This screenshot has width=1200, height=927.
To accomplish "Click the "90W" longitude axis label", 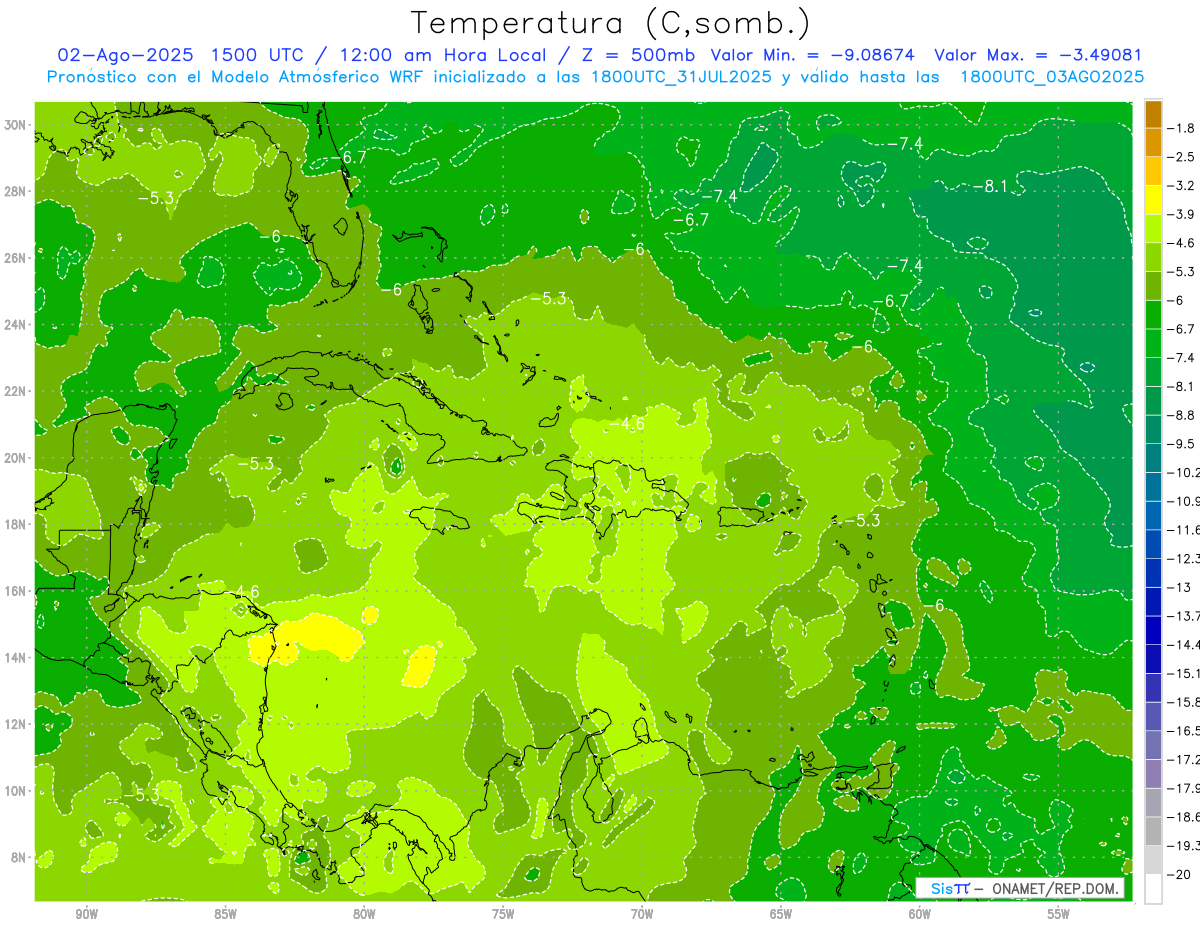I will pyautogui.click(x=87, y=914).
